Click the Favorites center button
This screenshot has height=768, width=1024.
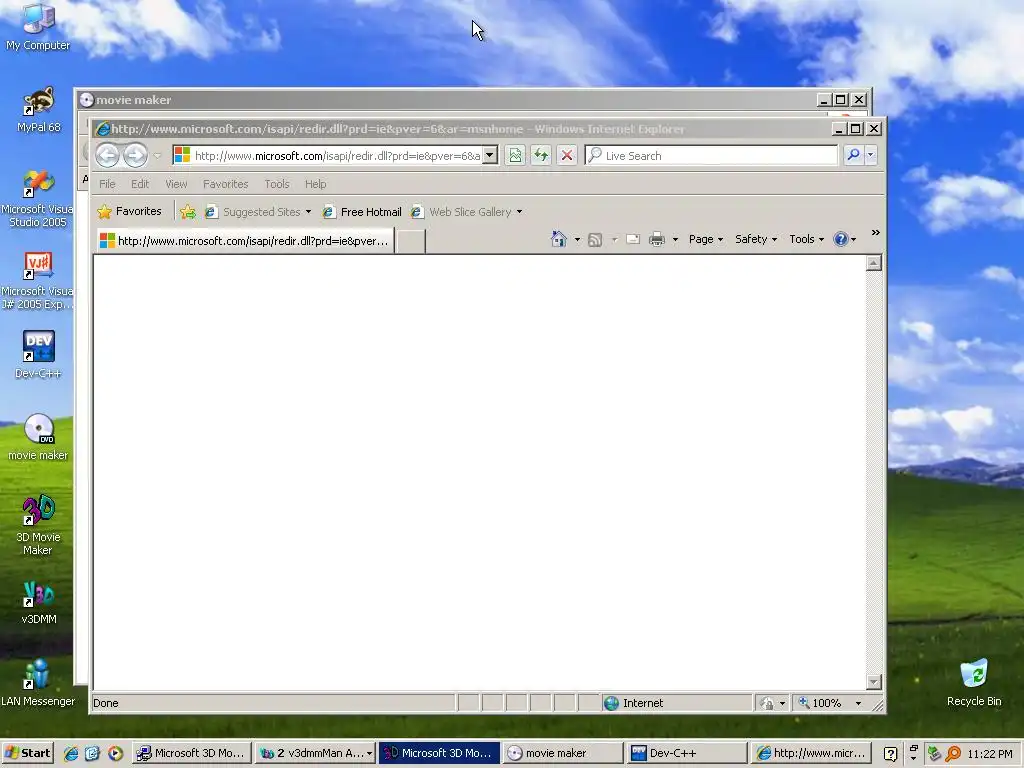pos(129,212)
